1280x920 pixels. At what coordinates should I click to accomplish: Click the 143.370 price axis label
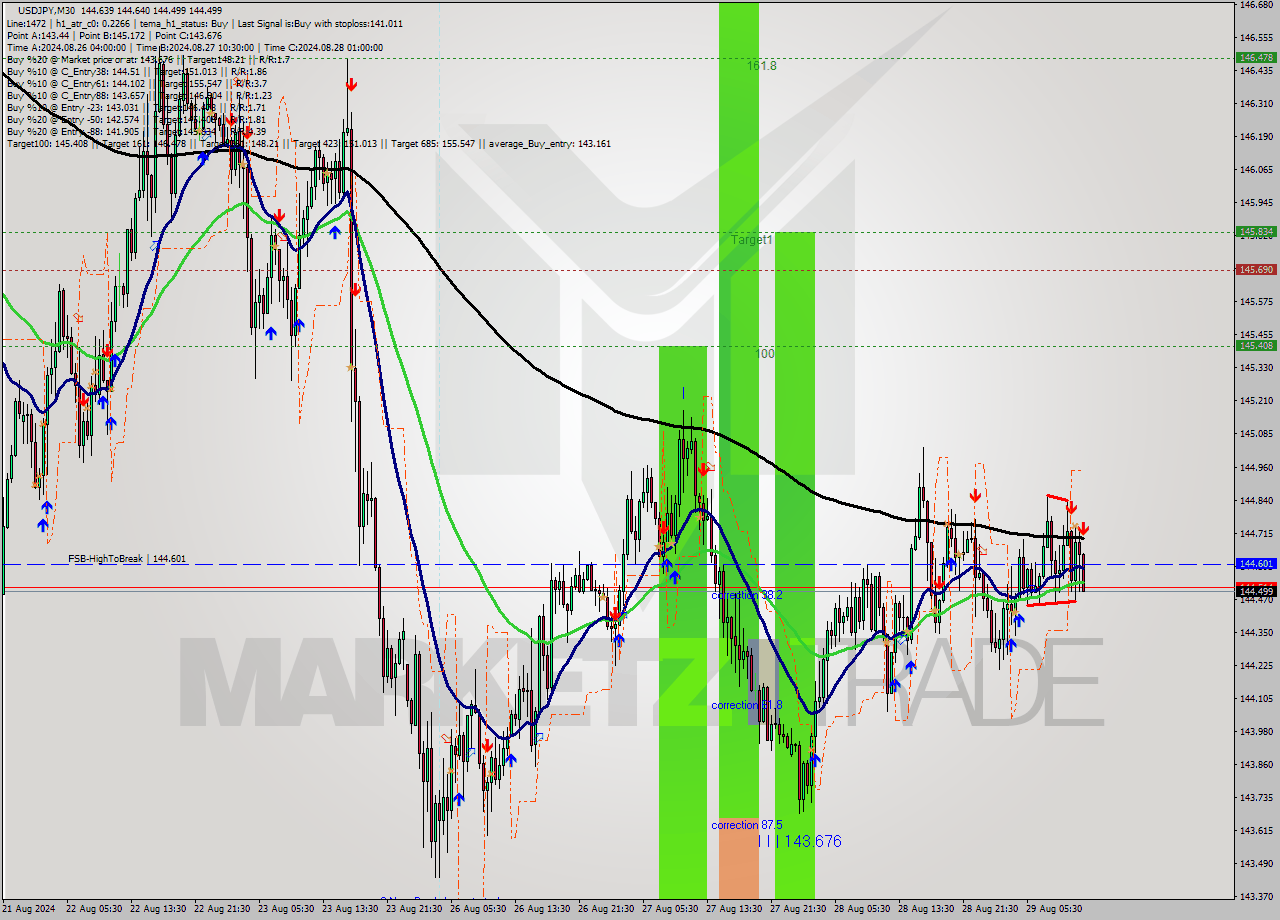pos(1255,896)
